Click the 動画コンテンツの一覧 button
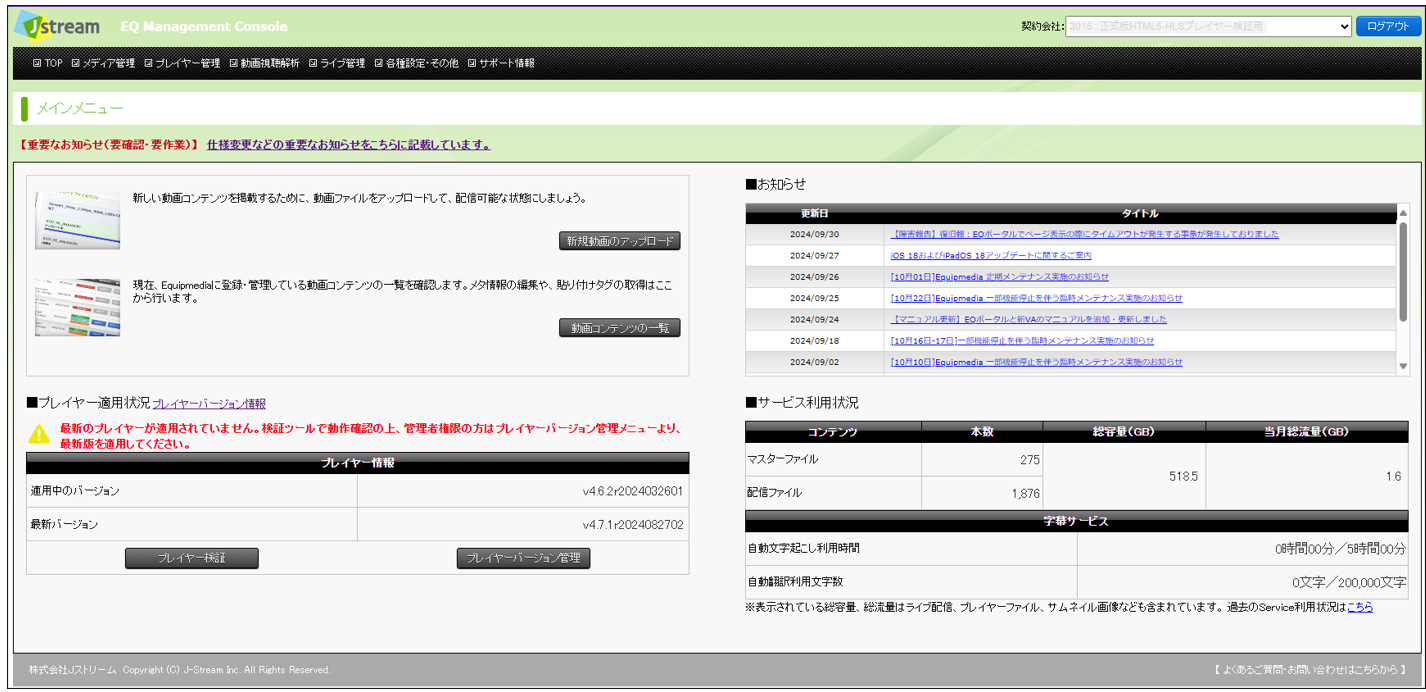This screenshot has height=692, width=1426. tap(620, 328)
